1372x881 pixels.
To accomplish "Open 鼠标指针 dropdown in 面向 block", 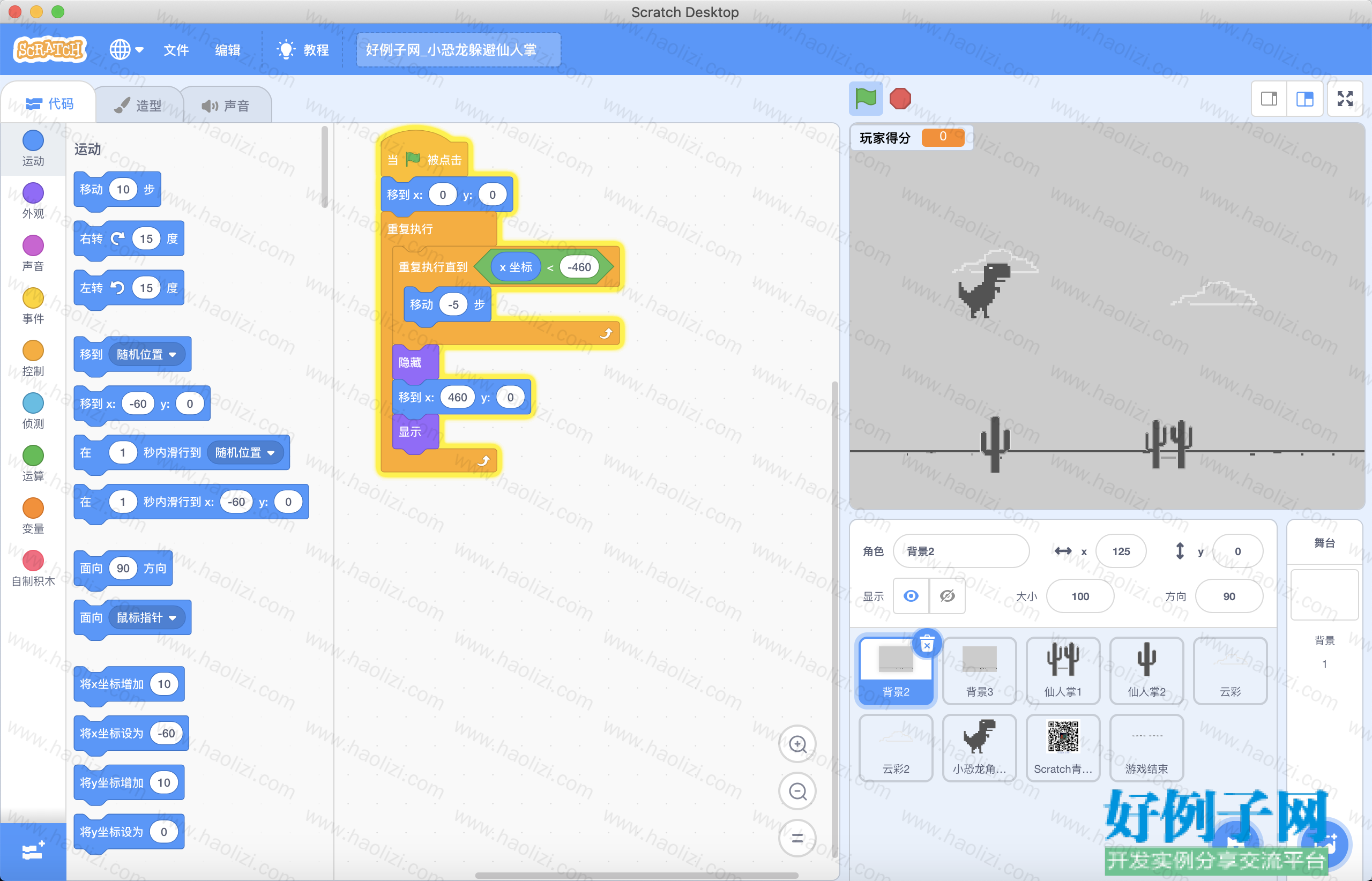I will (x=146, y=617).
